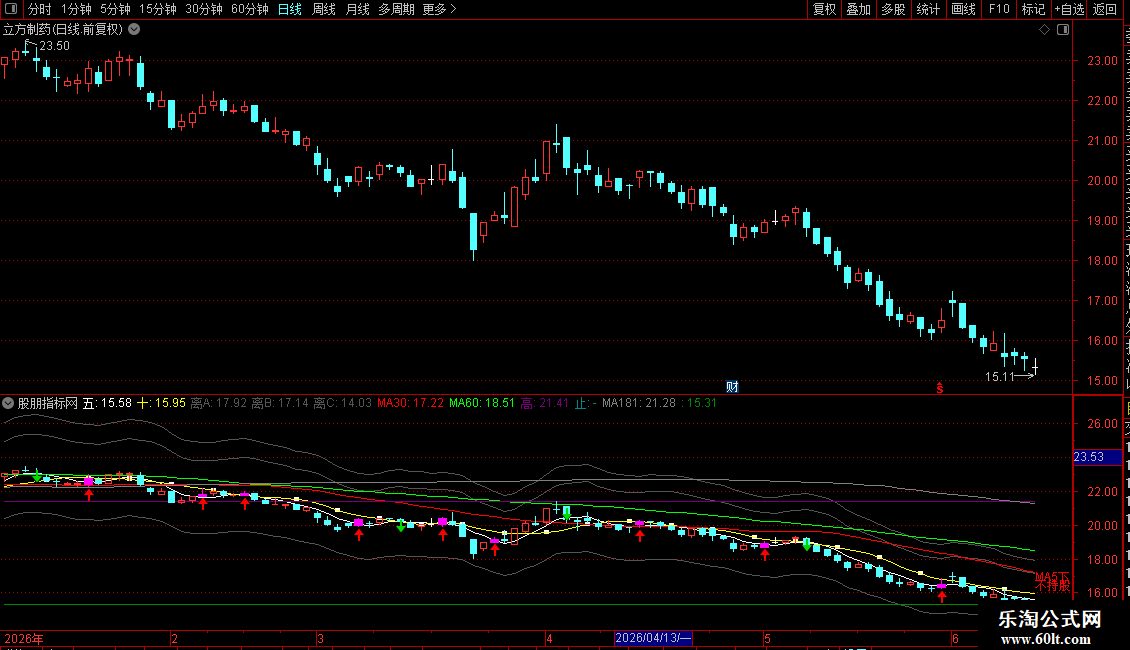Open the F10 company info

click(x=999, y=9)
